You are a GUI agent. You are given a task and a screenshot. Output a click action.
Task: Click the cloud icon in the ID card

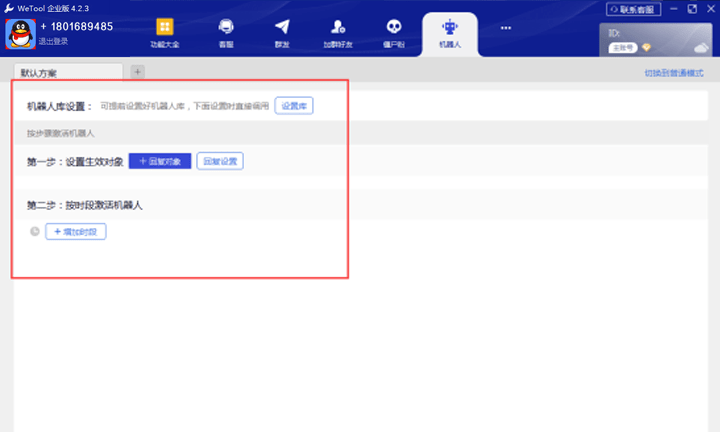701,47
